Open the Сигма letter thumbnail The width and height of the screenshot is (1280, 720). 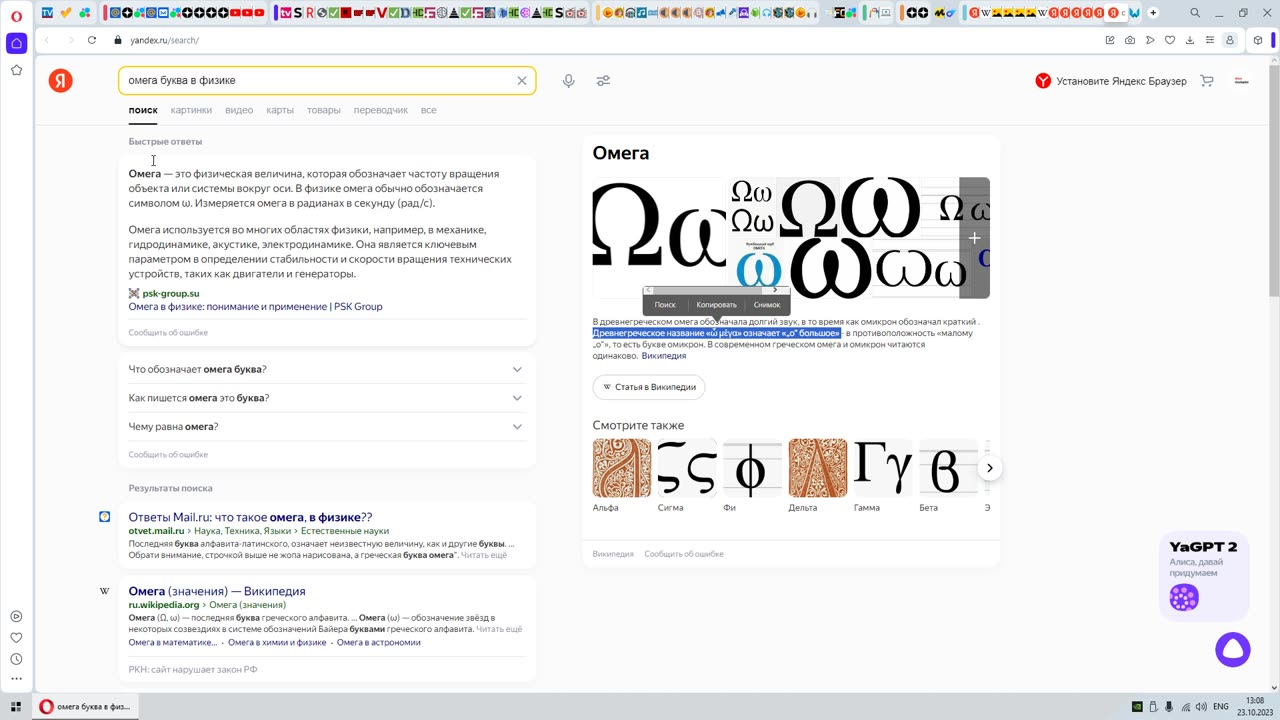[x=687, y=468]
